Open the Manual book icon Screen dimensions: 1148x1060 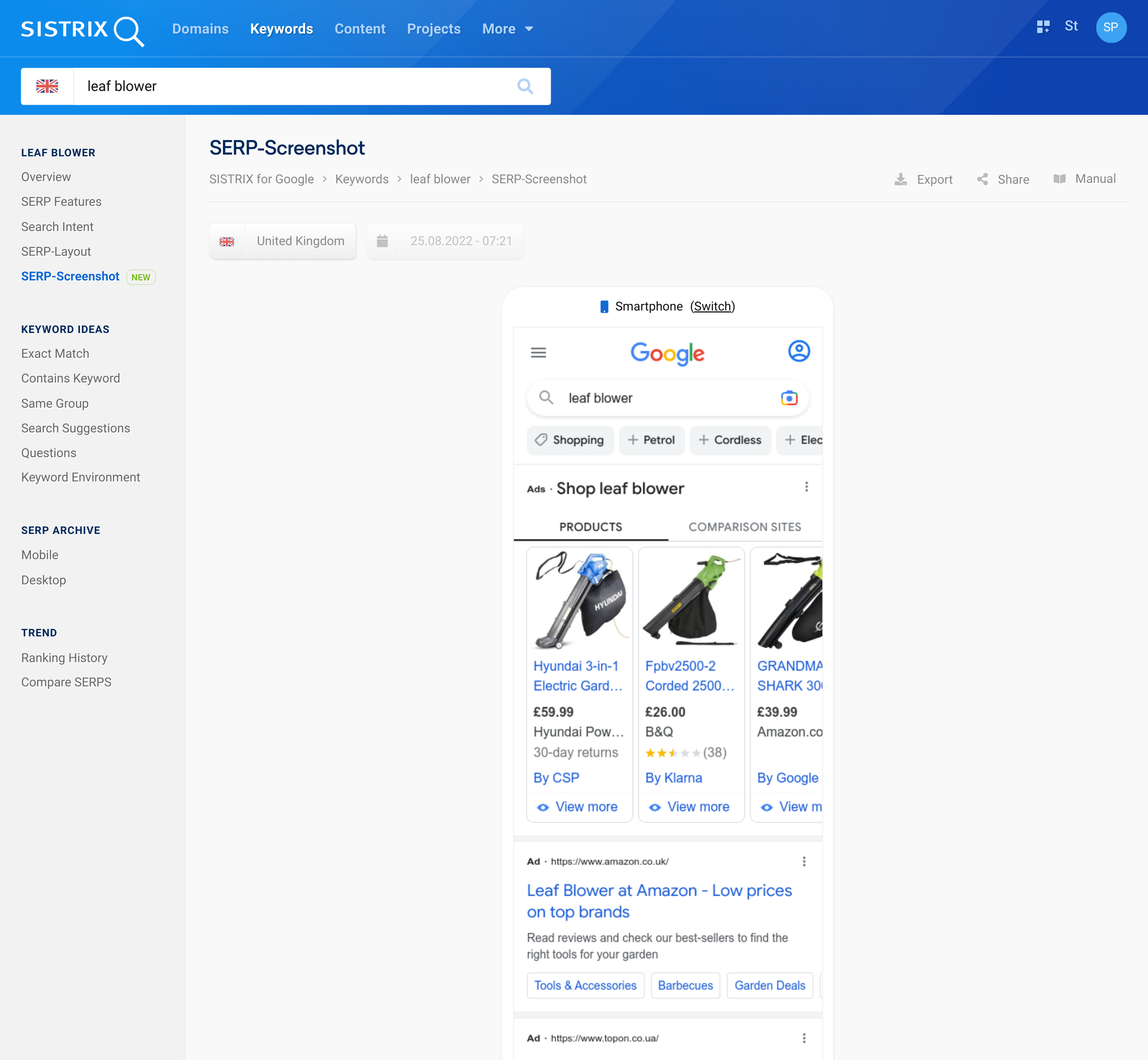click(1060, 179)
